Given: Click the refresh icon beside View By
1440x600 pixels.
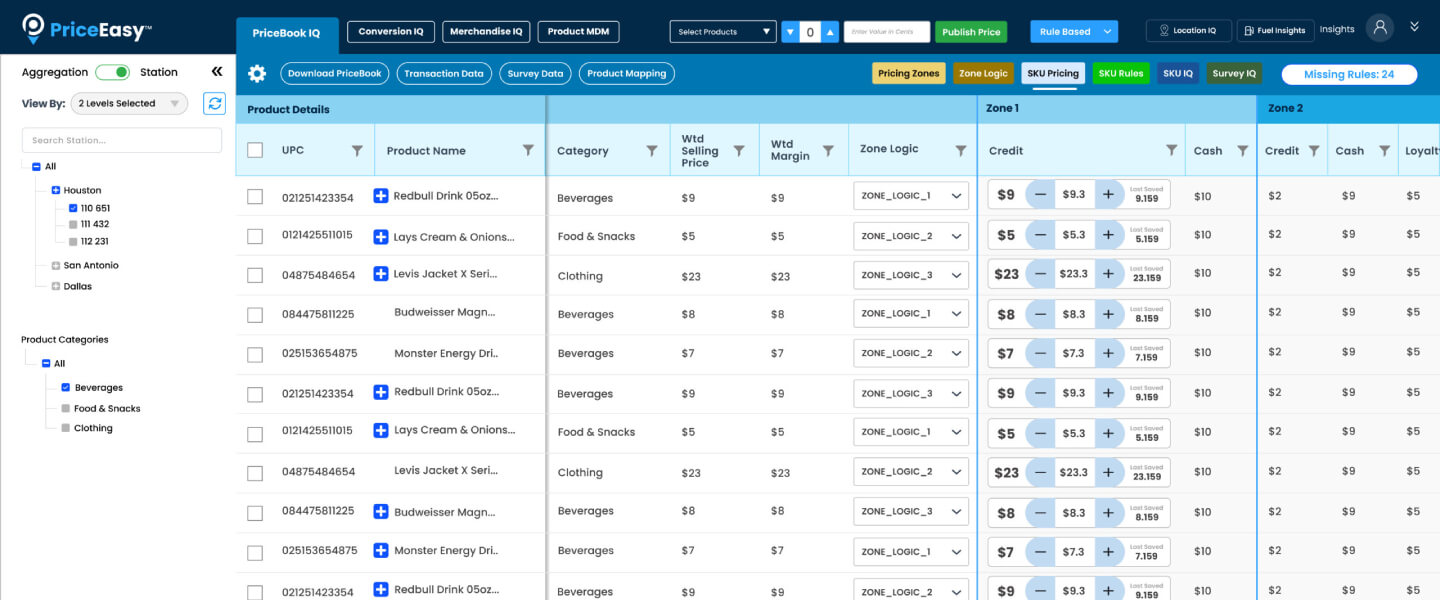Looking at the screenshot, I should (x=214, y=103).
